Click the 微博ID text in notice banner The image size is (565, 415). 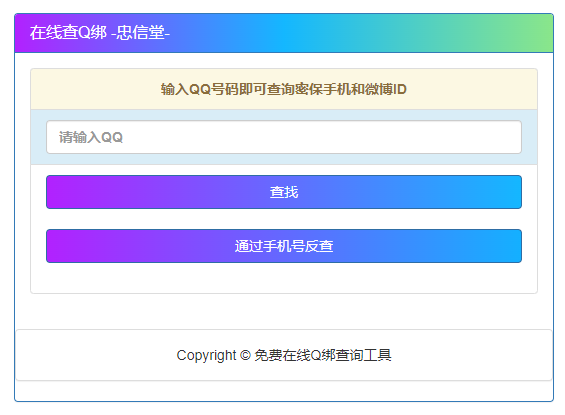click(386, 89)
